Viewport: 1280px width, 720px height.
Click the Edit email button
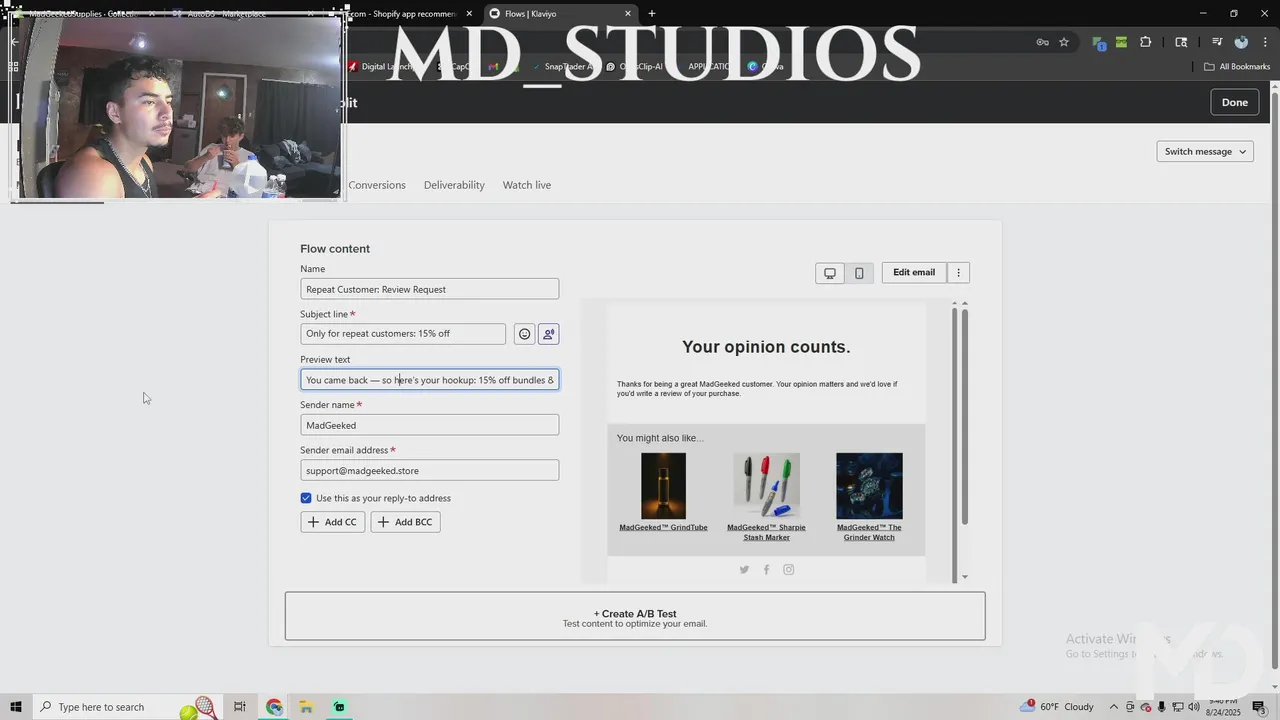914,272
